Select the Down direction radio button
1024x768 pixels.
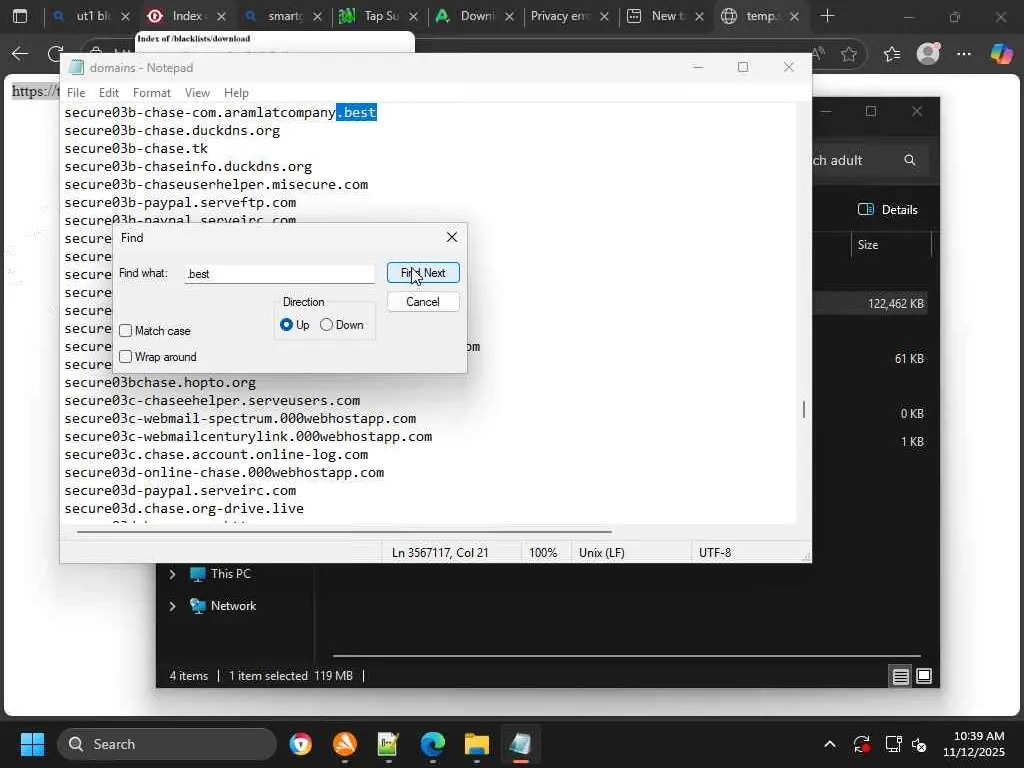click(327, 325)
